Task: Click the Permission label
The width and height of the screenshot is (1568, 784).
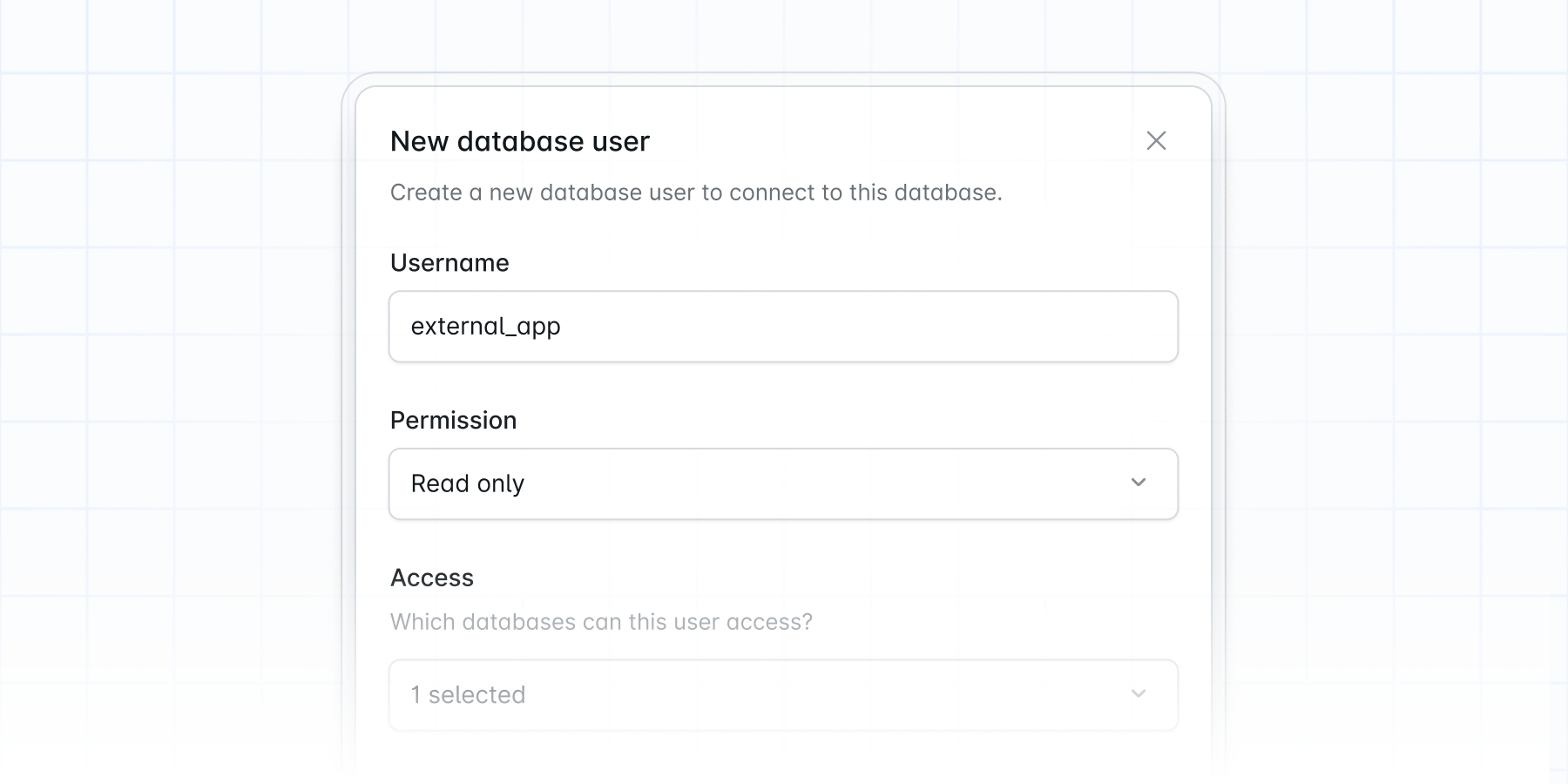Action: (x=453, y=421)
